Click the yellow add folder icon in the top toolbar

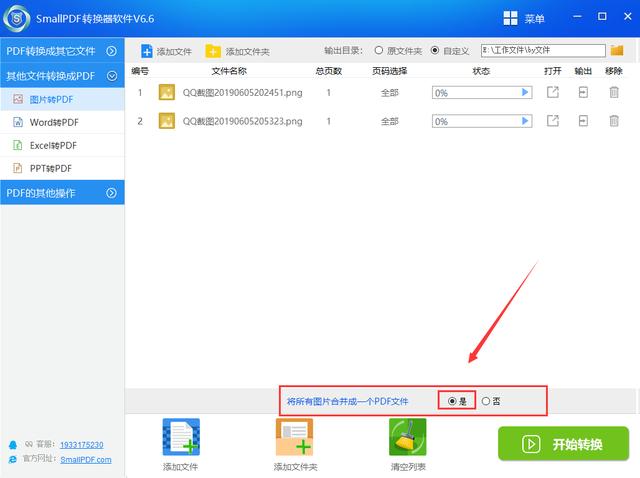[x=213, y=51]
